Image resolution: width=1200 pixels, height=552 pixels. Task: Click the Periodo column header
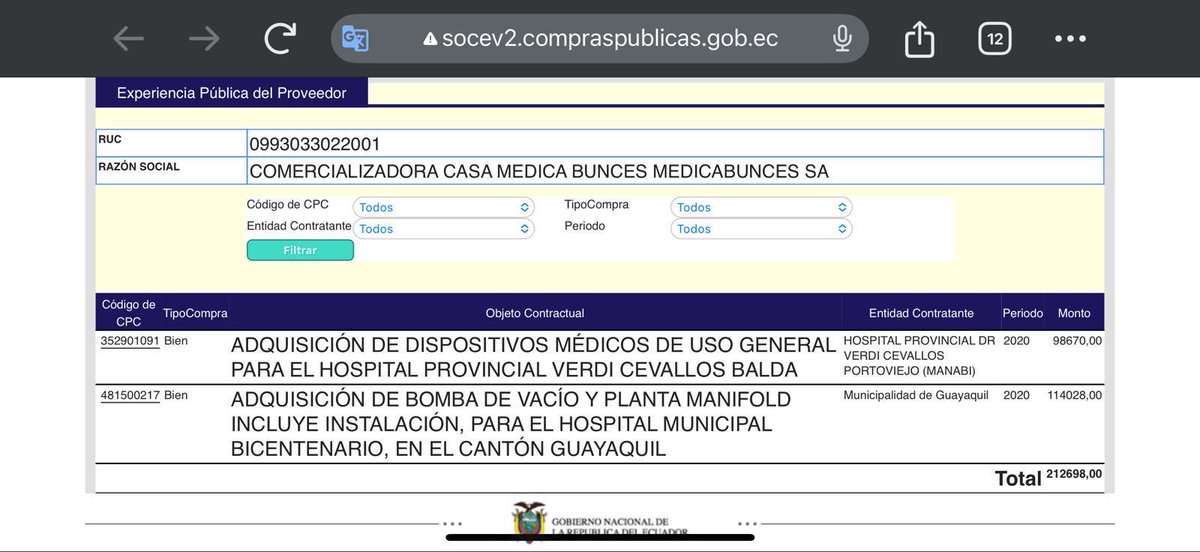1023,313
